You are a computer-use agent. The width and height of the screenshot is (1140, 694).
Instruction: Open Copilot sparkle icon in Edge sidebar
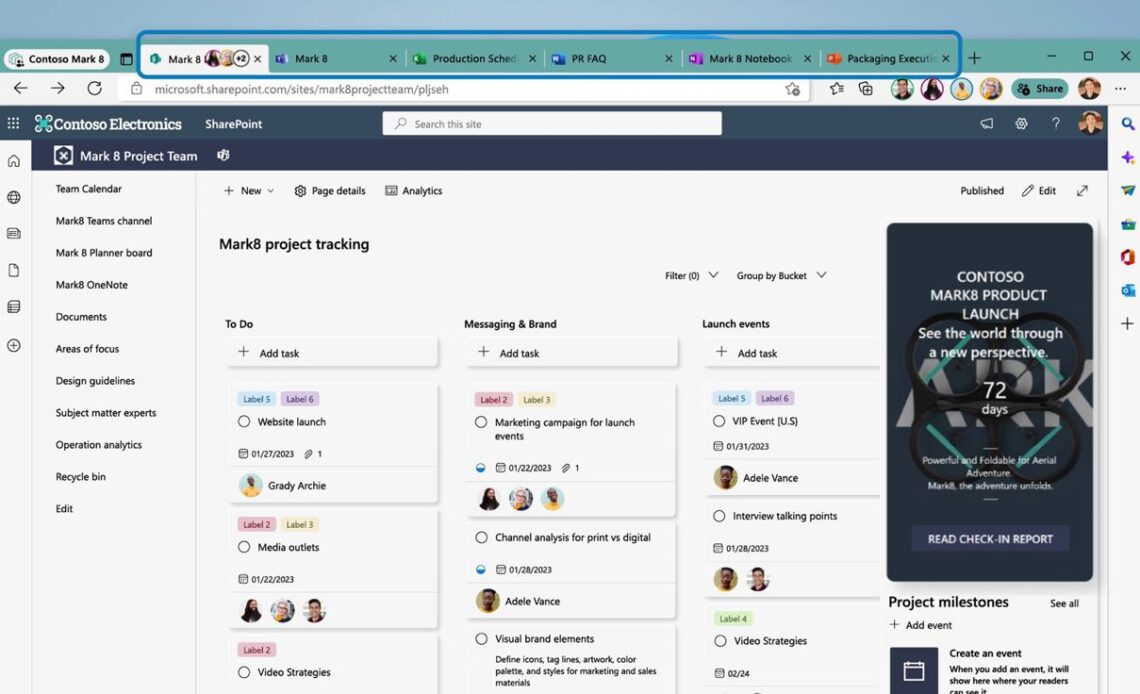(x=1127, y=157)
